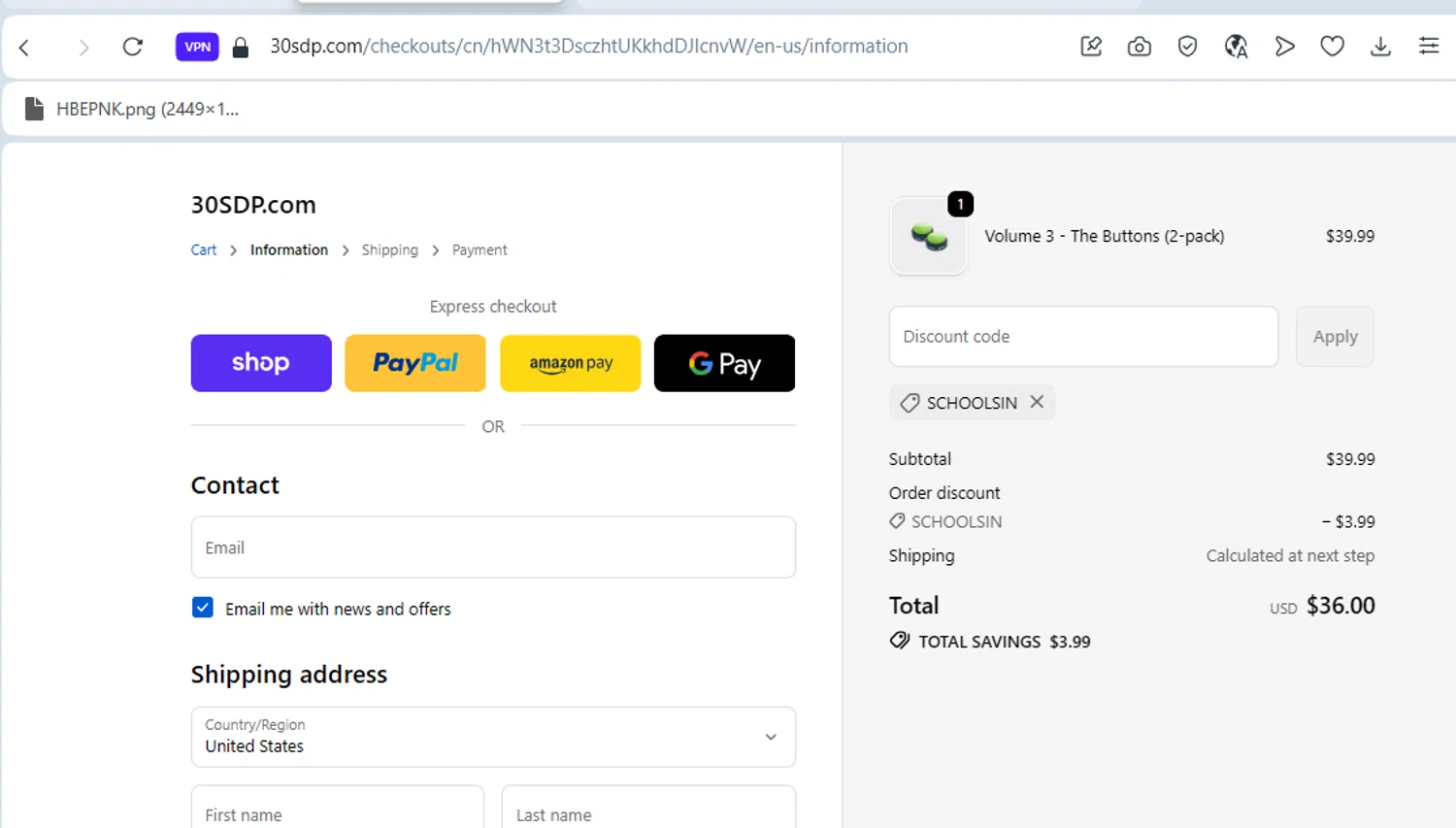Click the Total Savings tag icon
1456x828 pixels.
(x=900, y=641)
